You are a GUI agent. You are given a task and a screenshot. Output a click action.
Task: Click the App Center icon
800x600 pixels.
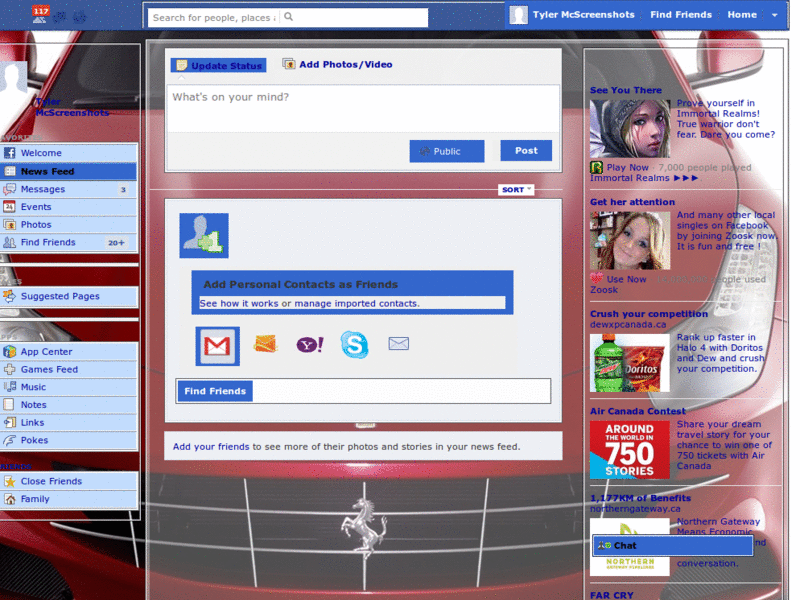click(9, 352)
